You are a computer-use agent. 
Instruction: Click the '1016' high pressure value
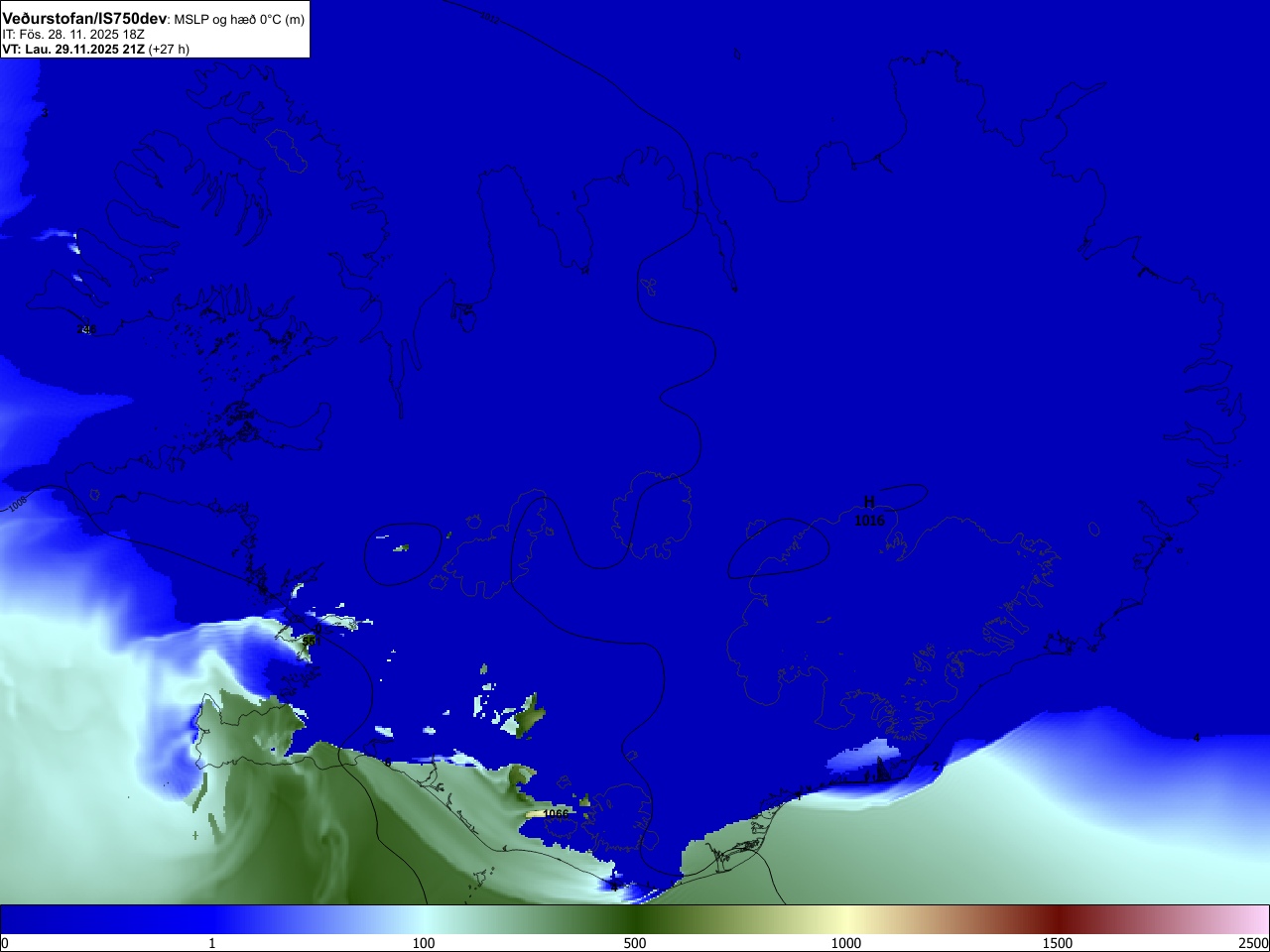pyautogui.click(x=869, y=521)
